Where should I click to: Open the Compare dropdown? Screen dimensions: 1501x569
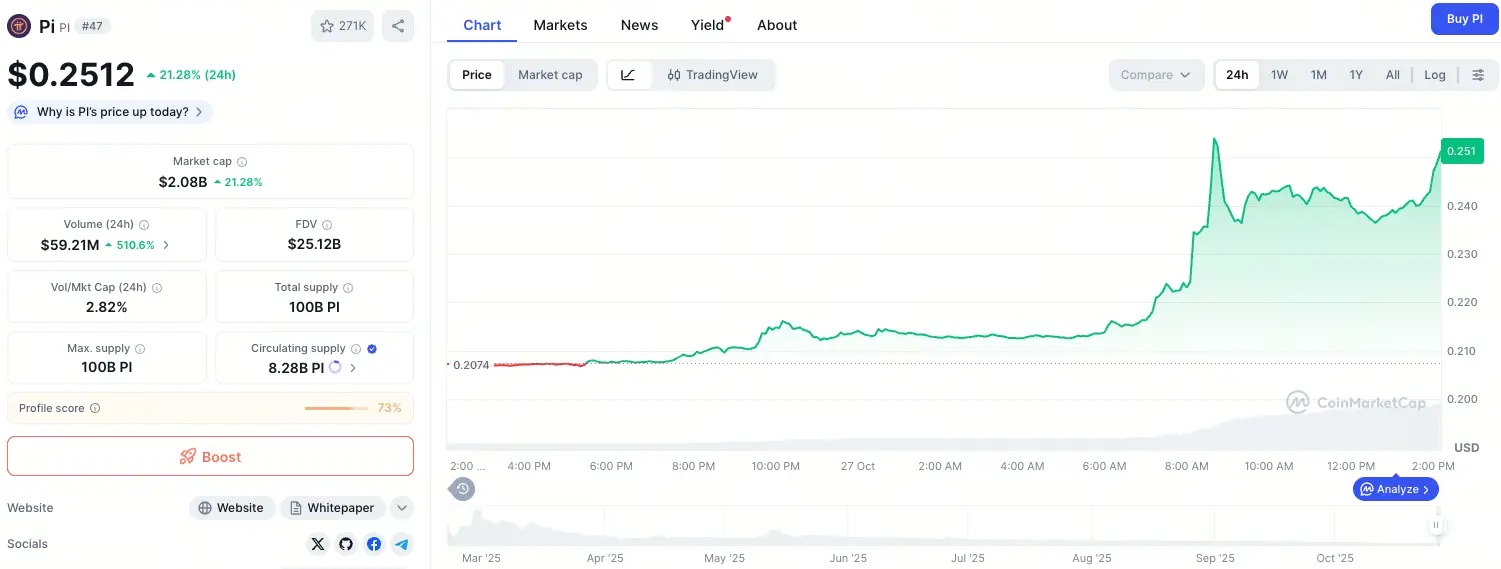pyautogui.click(x=1155, y=75)
